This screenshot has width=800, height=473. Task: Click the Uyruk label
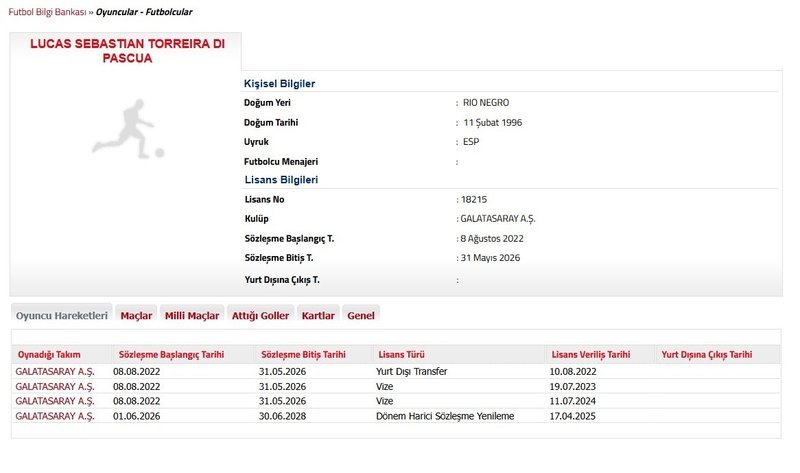point(256,142)
